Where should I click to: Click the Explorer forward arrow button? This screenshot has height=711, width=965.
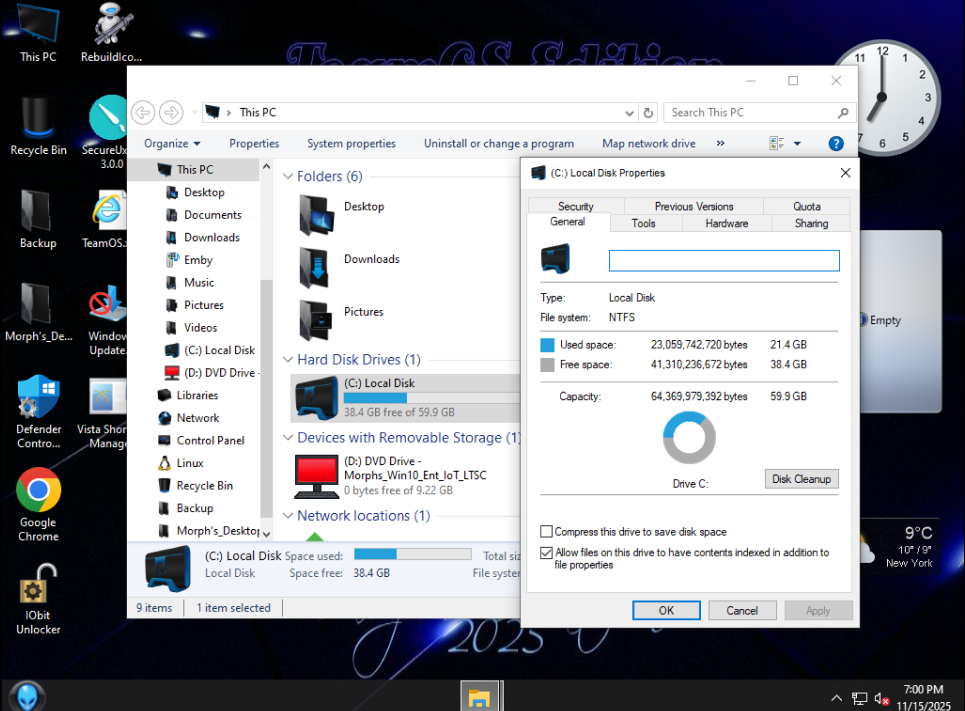pos(171,113)
